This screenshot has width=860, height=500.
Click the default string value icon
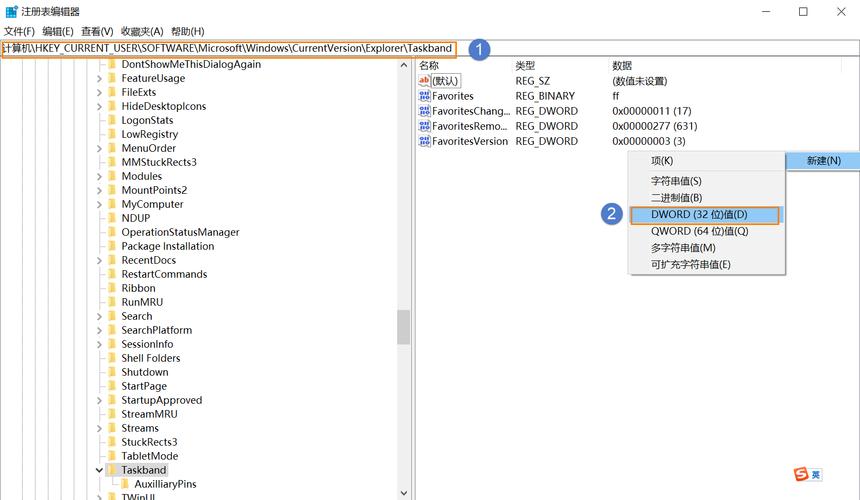pos(424,81)
